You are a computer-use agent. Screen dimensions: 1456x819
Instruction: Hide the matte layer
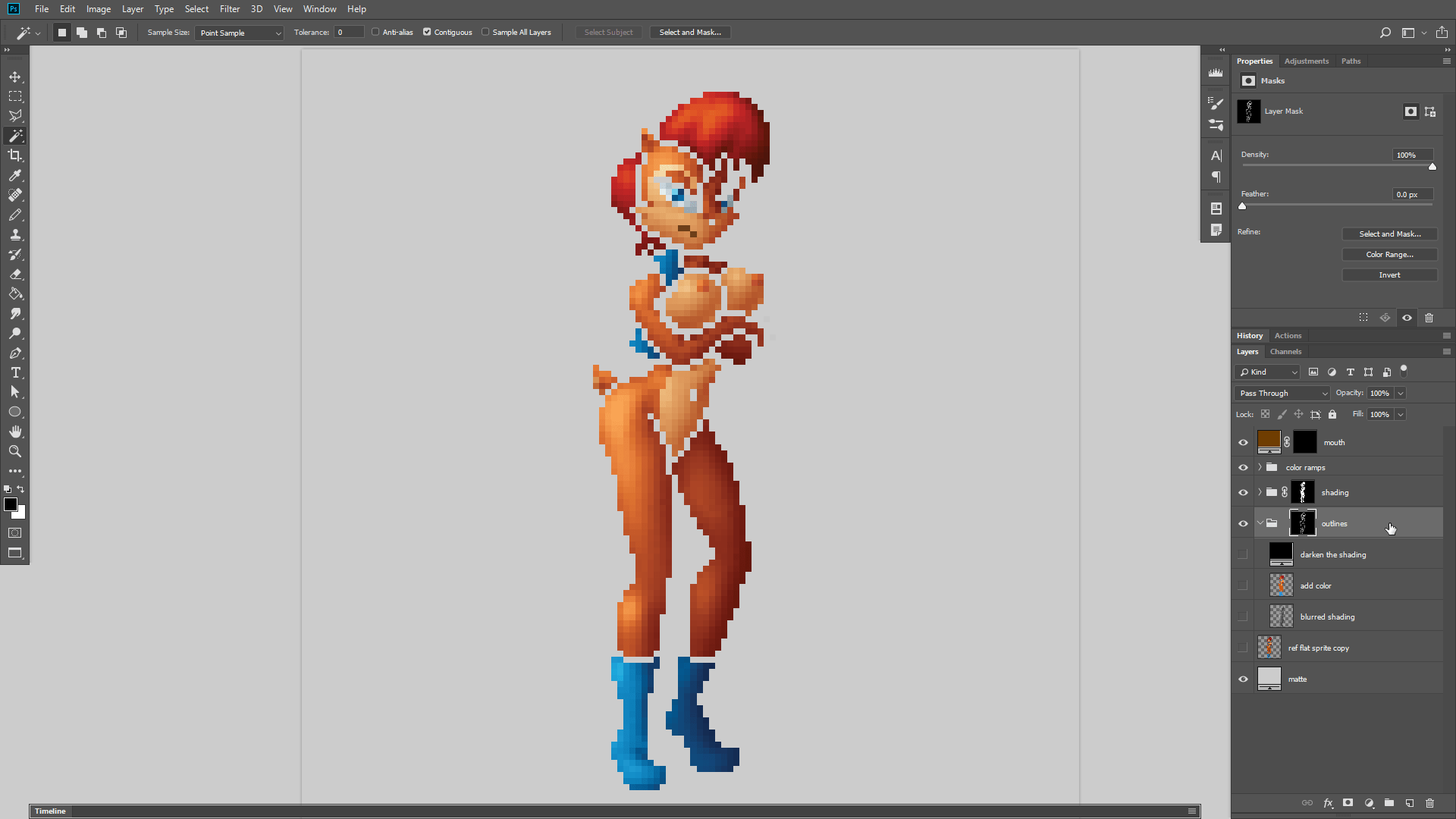[x=1243, y=679]
